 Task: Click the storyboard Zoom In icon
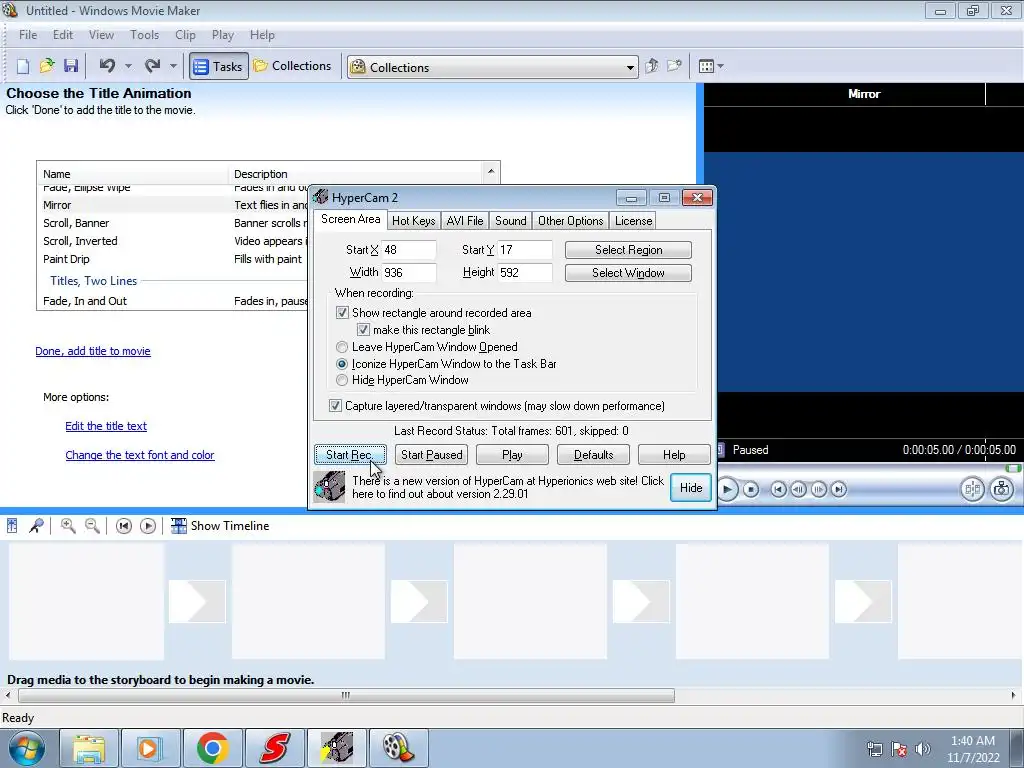[67, 526]
